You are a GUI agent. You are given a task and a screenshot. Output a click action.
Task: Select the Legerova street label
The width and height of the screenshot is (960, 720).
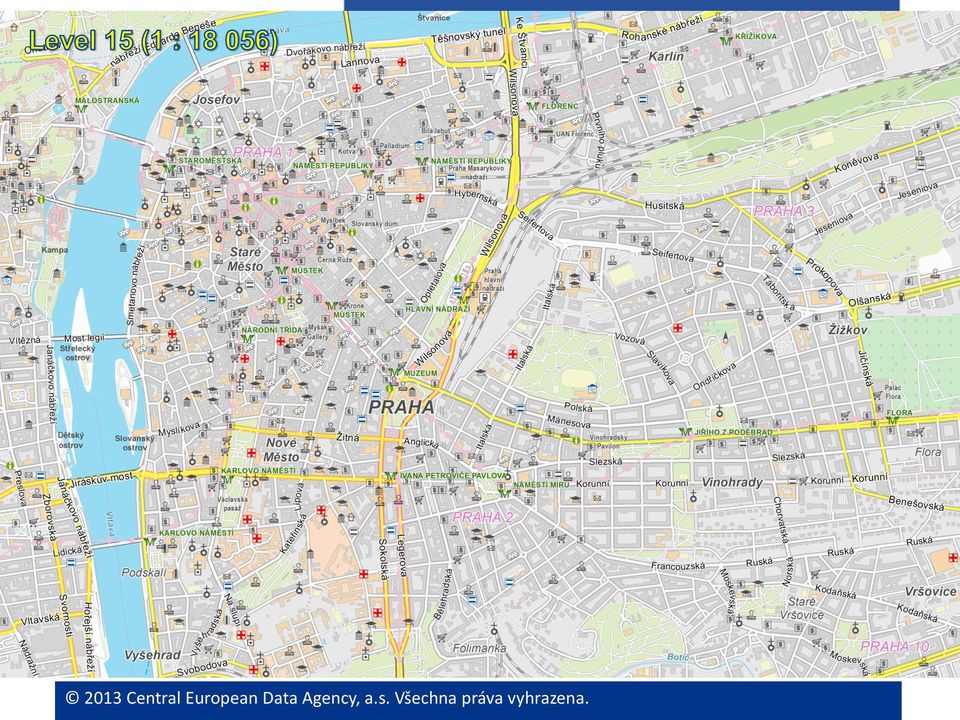402,557
